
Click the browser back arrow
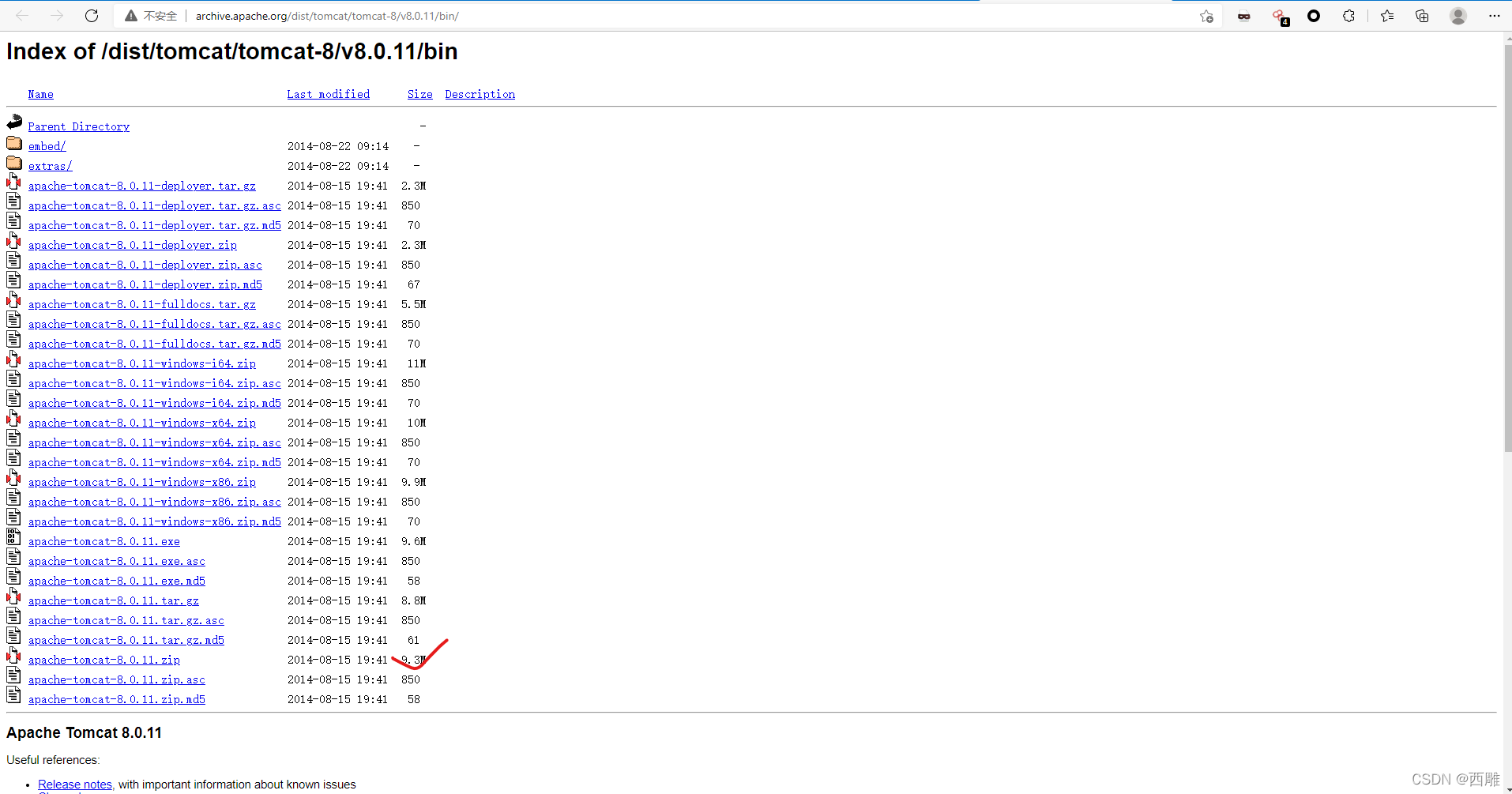(22, 16)
